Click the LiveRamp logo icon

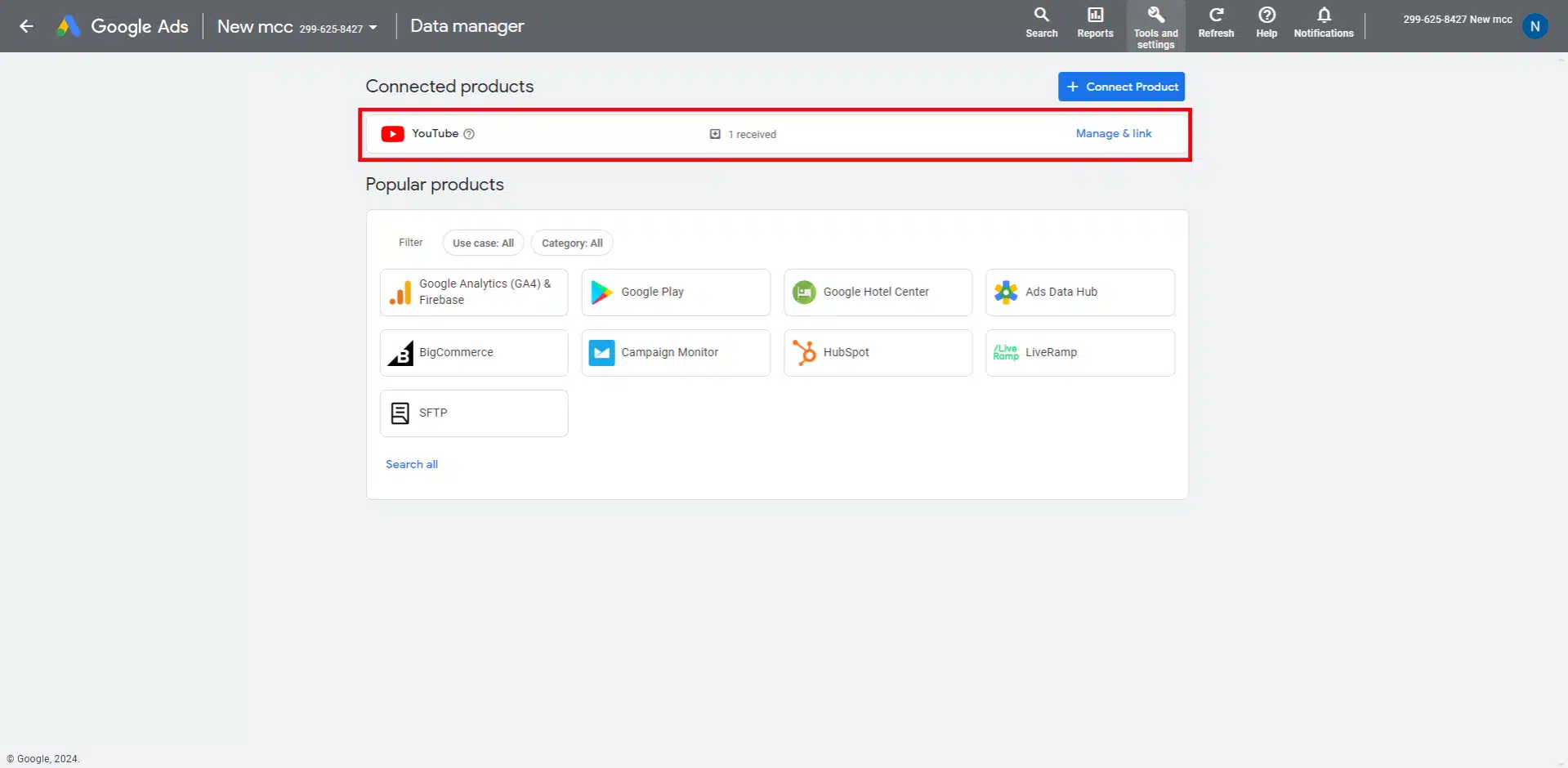(1006, 352)
